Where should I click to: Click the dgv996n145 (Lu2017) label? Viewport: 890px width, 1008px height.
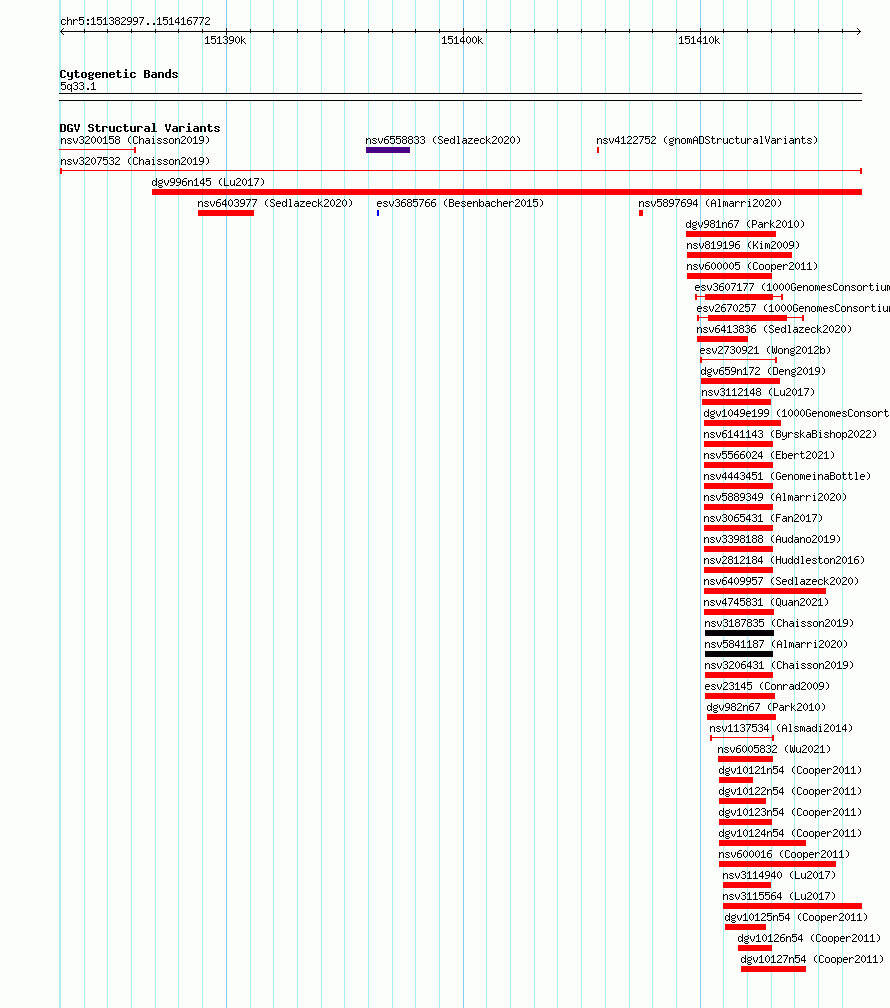pyautogui.click(x=208, y=183)
